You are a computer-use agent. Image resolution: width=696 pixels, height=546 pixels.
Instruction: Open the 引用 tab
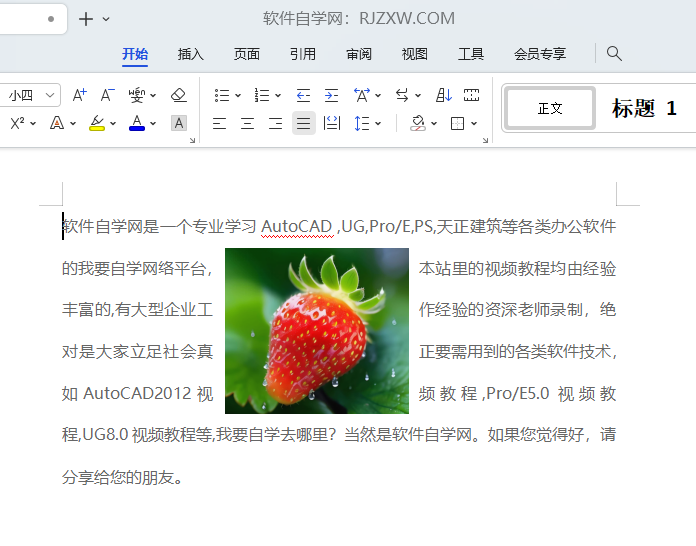point(303,54)
